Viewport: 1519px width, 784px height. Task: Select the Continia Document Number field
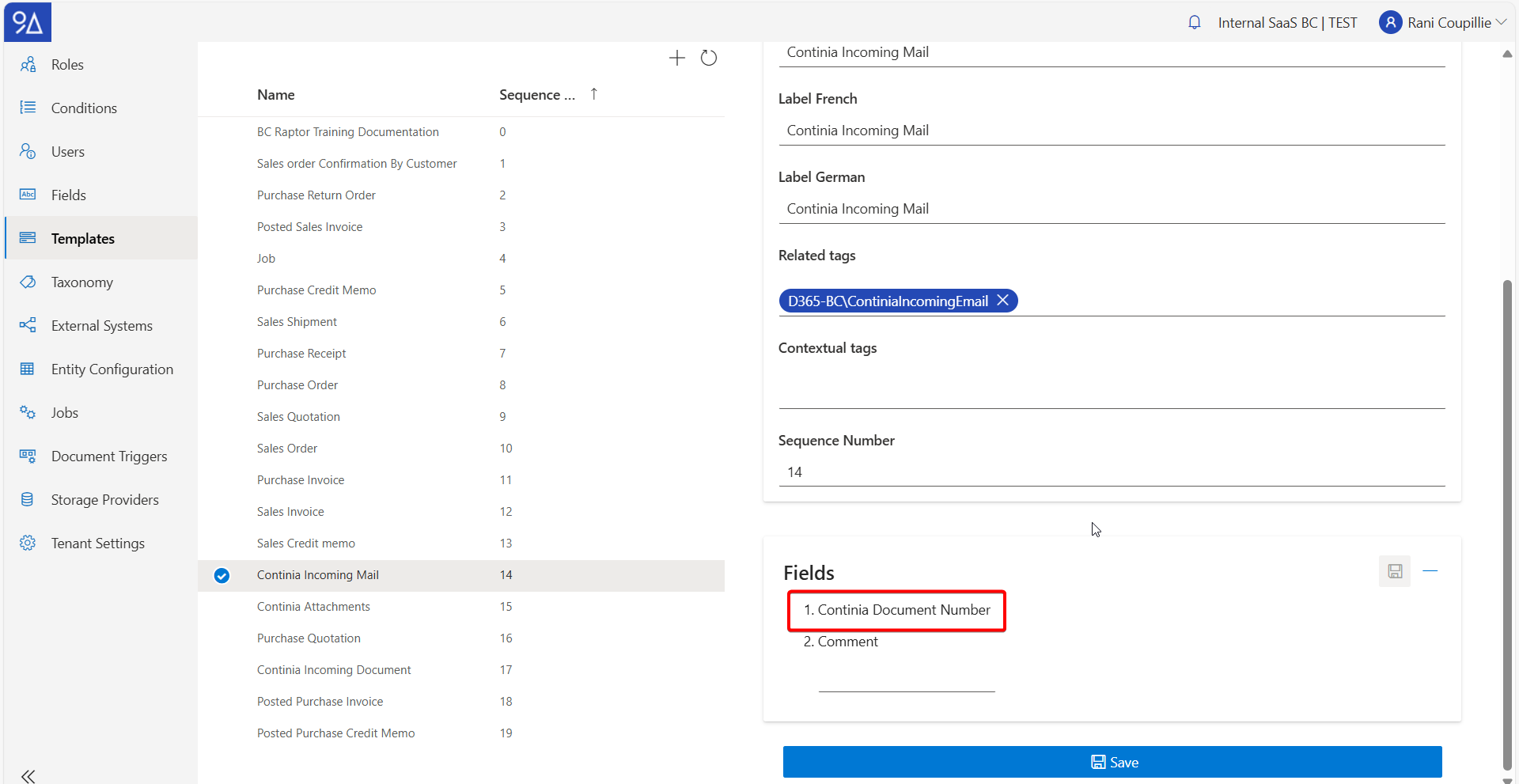coord(896,610)
